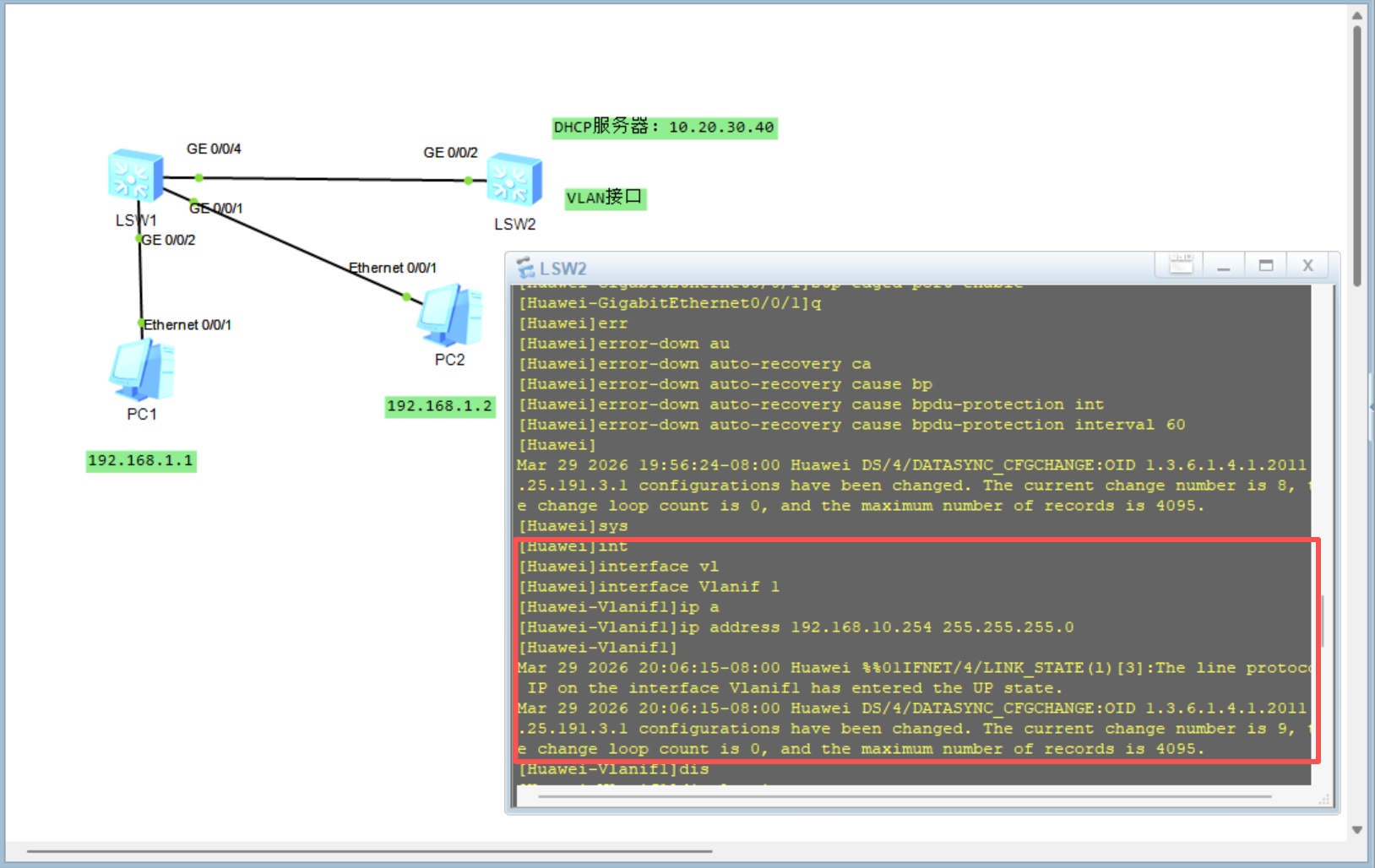Click the '[Huawei-Vlanif1]ip a' line

619,607
